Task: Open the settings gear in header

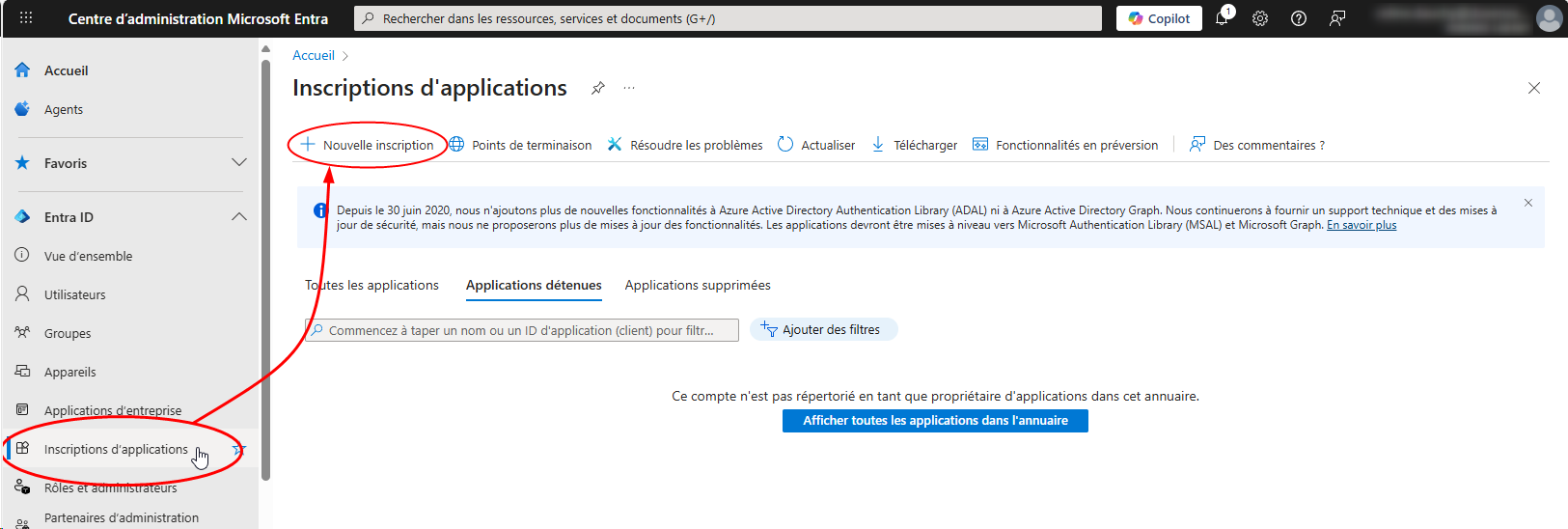Action: 1260,18
